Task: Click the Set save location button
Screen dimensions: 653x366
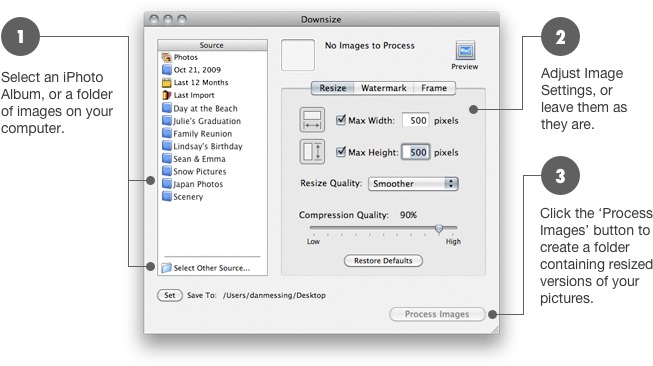Action: 169,295
